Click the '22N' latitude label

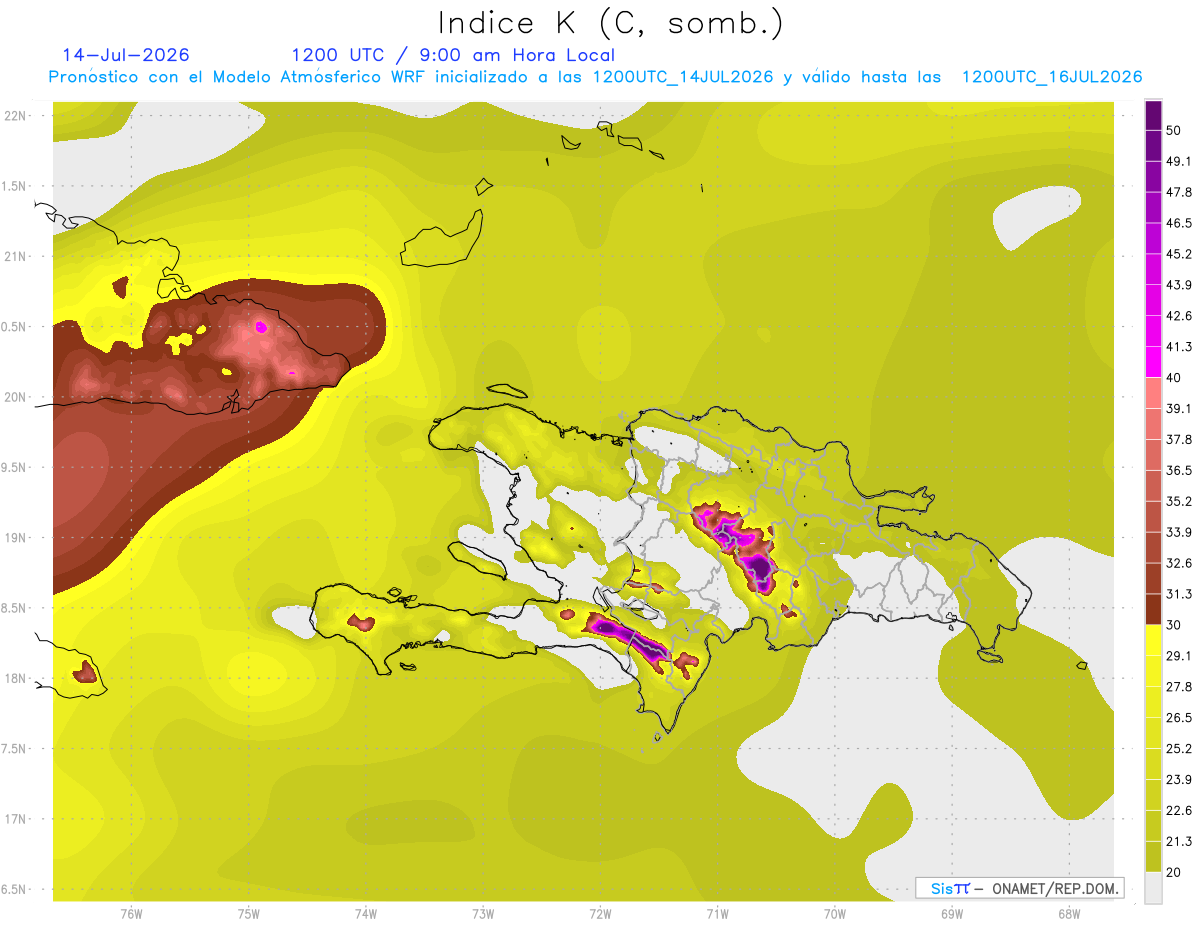click(14, 115)
